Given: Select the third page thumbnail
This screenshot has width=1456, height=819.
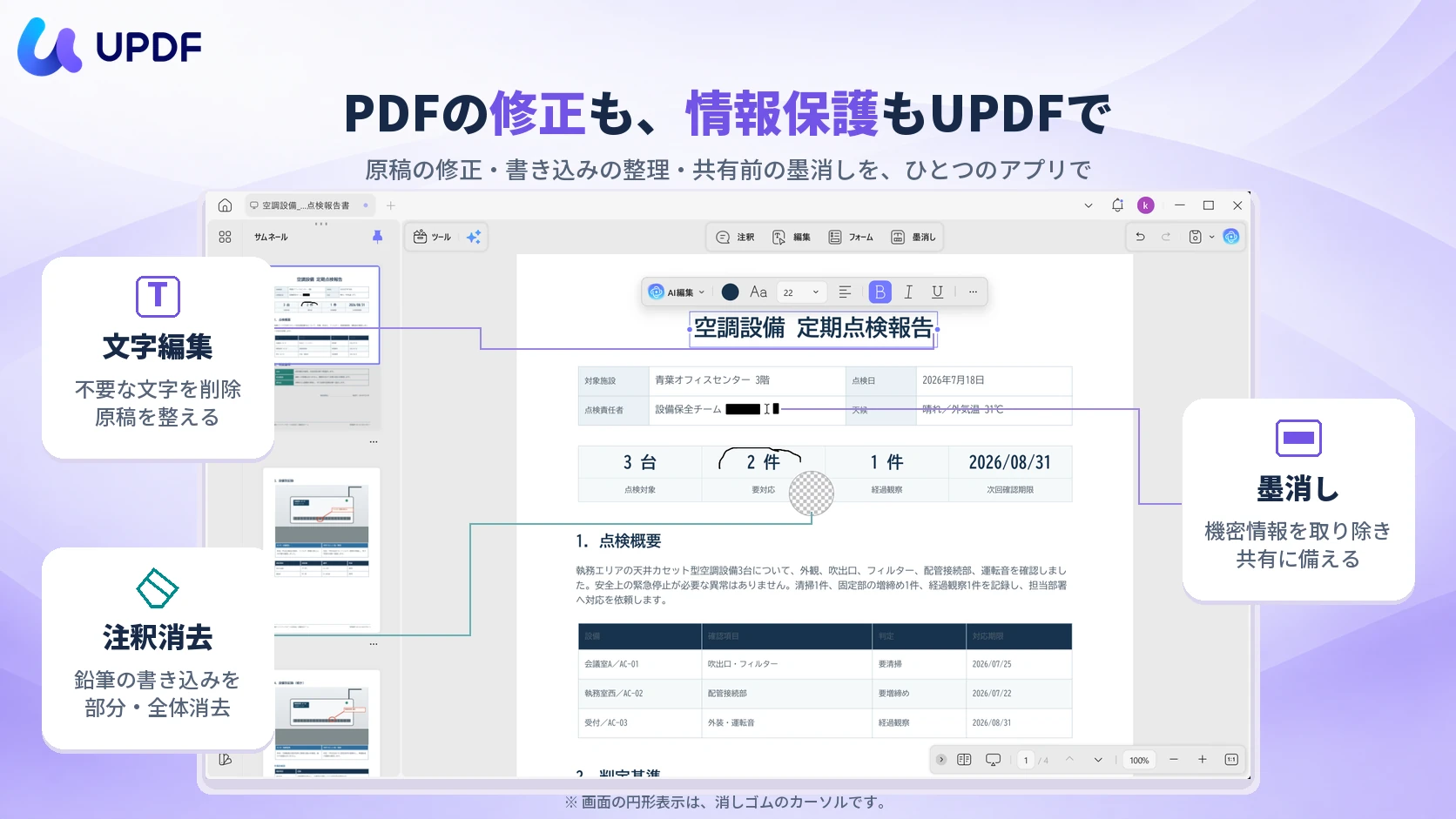Looking at the screenshot, I should tap(322, 724).
